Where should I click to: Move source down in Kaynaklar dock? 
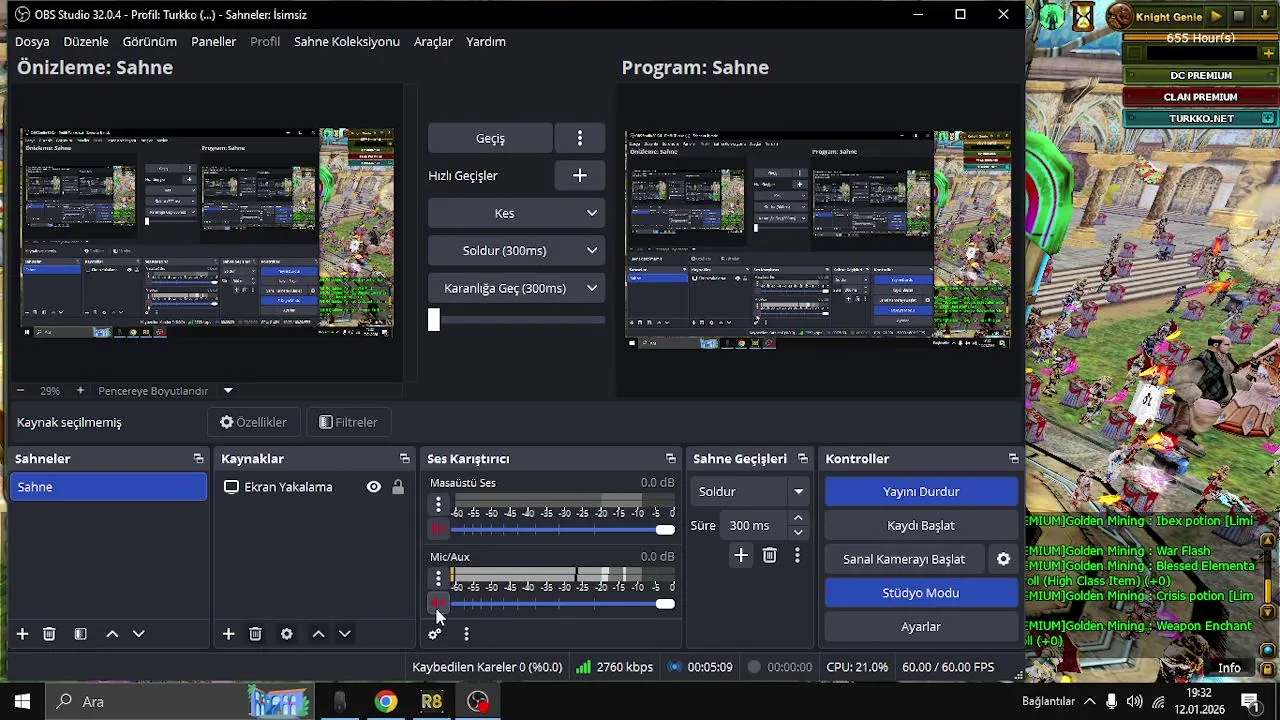[x=345, y=634]
